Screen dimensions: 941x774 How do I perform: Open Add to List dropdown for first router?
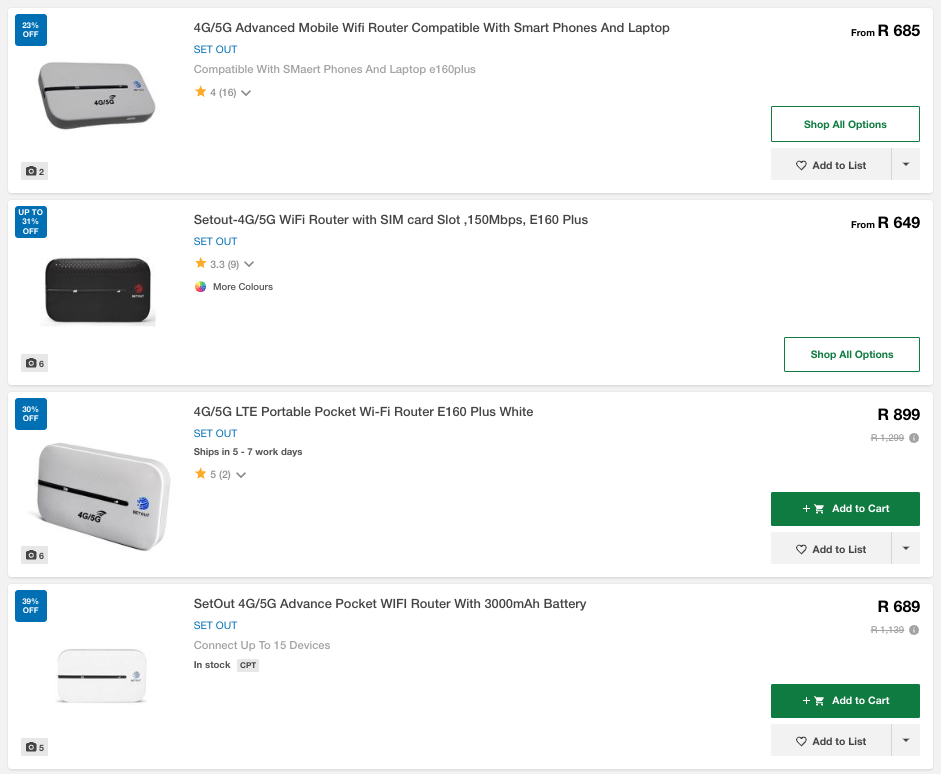[905, 165]
